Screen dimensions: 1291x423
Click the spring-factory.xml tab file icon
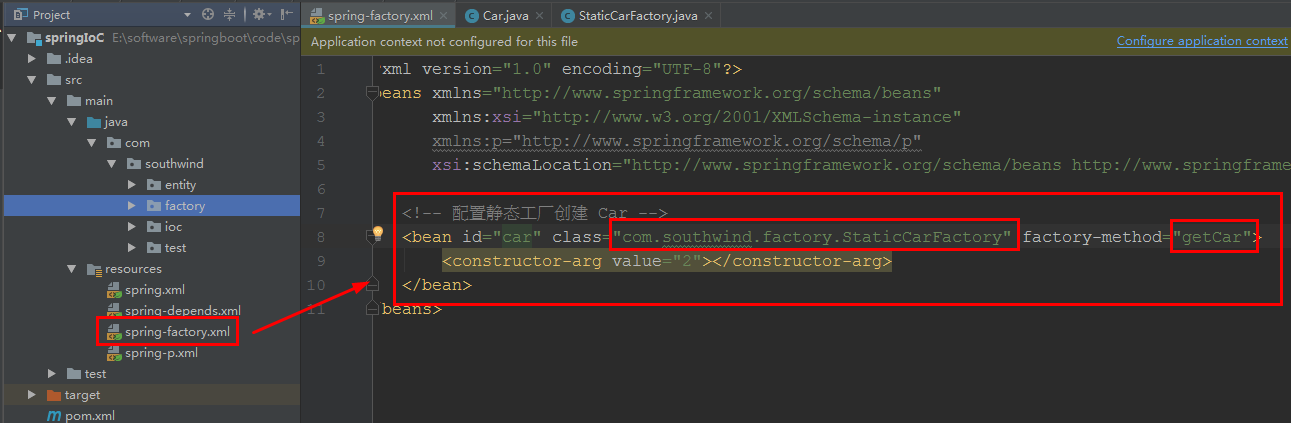(x=318, y=16)
